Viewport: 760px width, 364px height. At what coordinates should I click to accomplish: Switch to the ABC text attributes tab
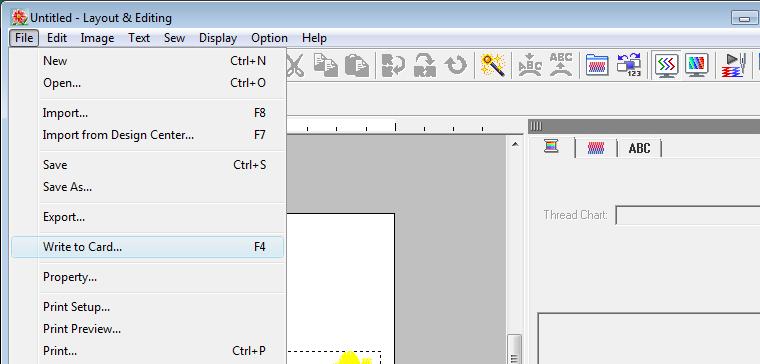click(x=639, y=148)
